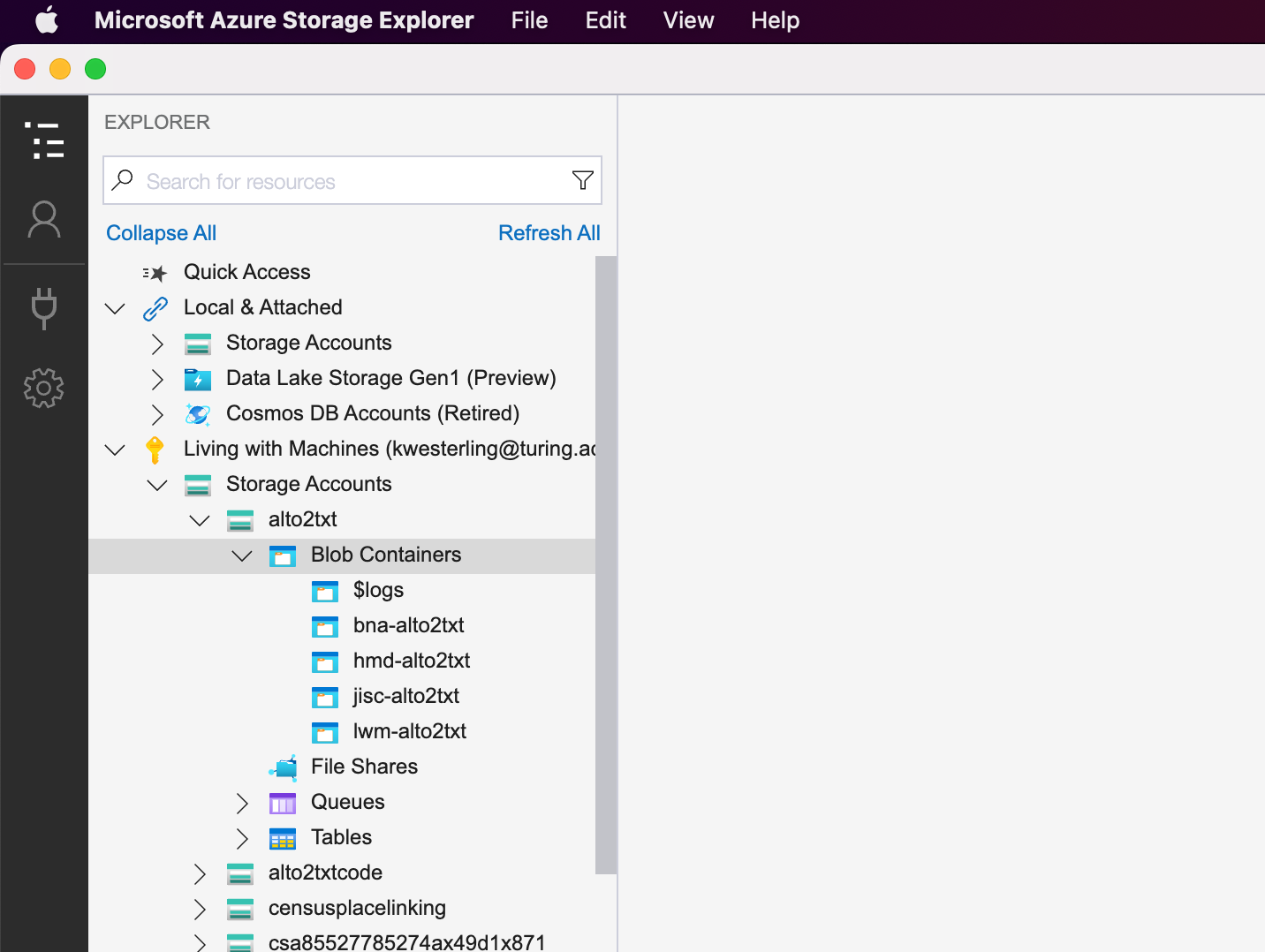Expand the alto2txtcode account
Viewport: 1265px width, 952px height.
[200, 873]
